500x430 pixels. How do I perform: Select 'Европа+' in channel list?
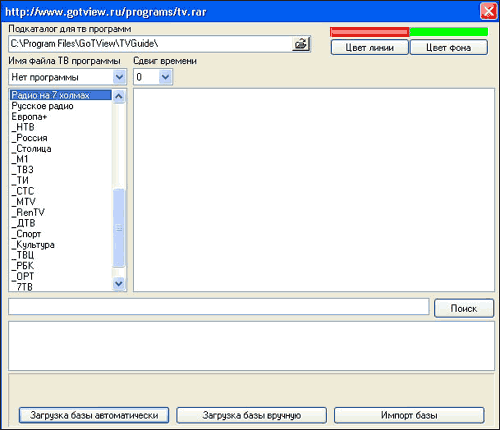[x=61, y=117]
